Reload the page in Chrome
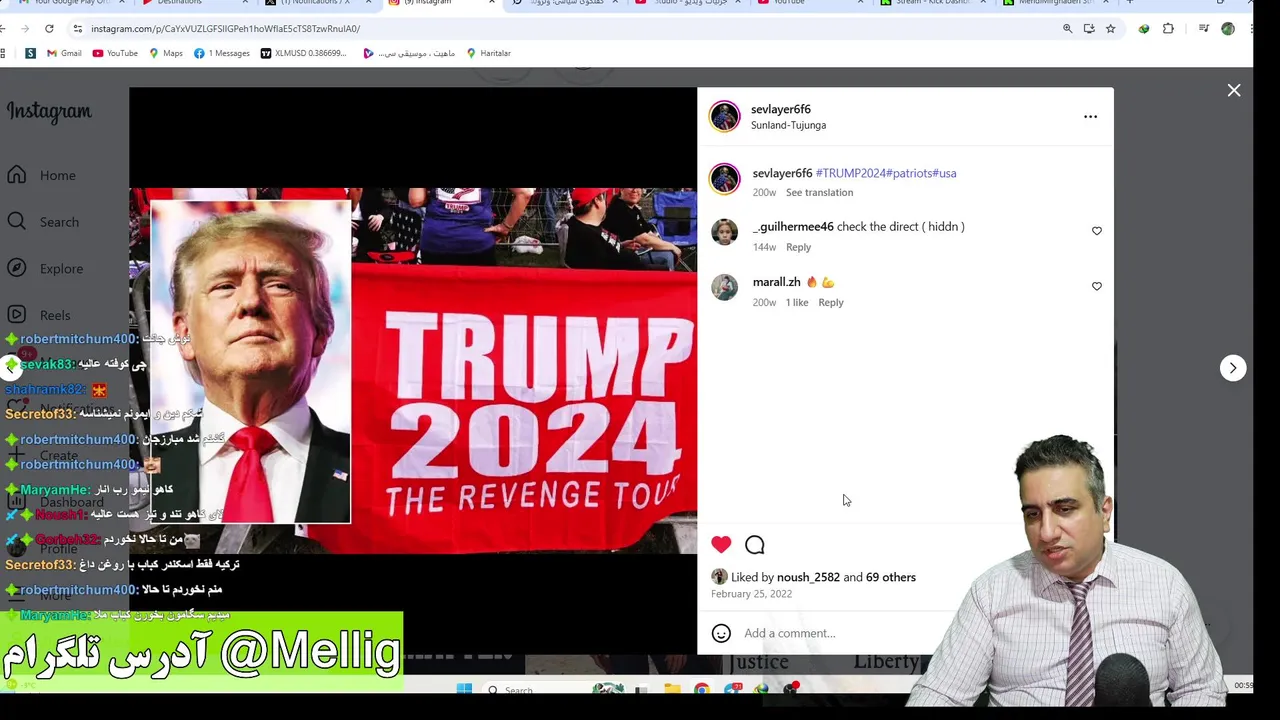The height and width of the screenshot is (720, 1280). [x=49, y=29]
